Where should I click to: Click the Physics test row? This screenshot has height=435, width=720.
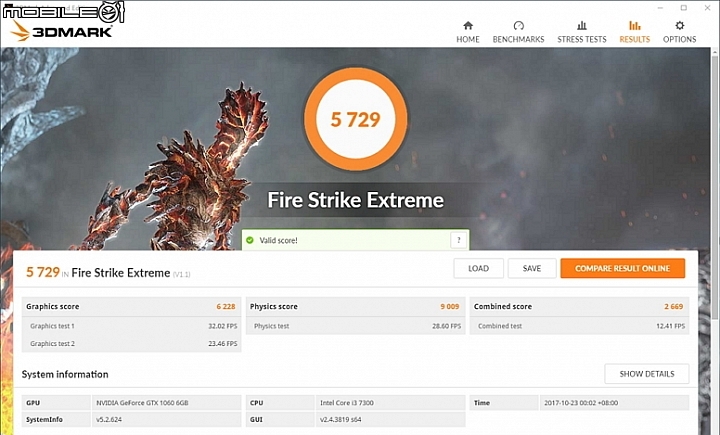[x=355, y=326]
